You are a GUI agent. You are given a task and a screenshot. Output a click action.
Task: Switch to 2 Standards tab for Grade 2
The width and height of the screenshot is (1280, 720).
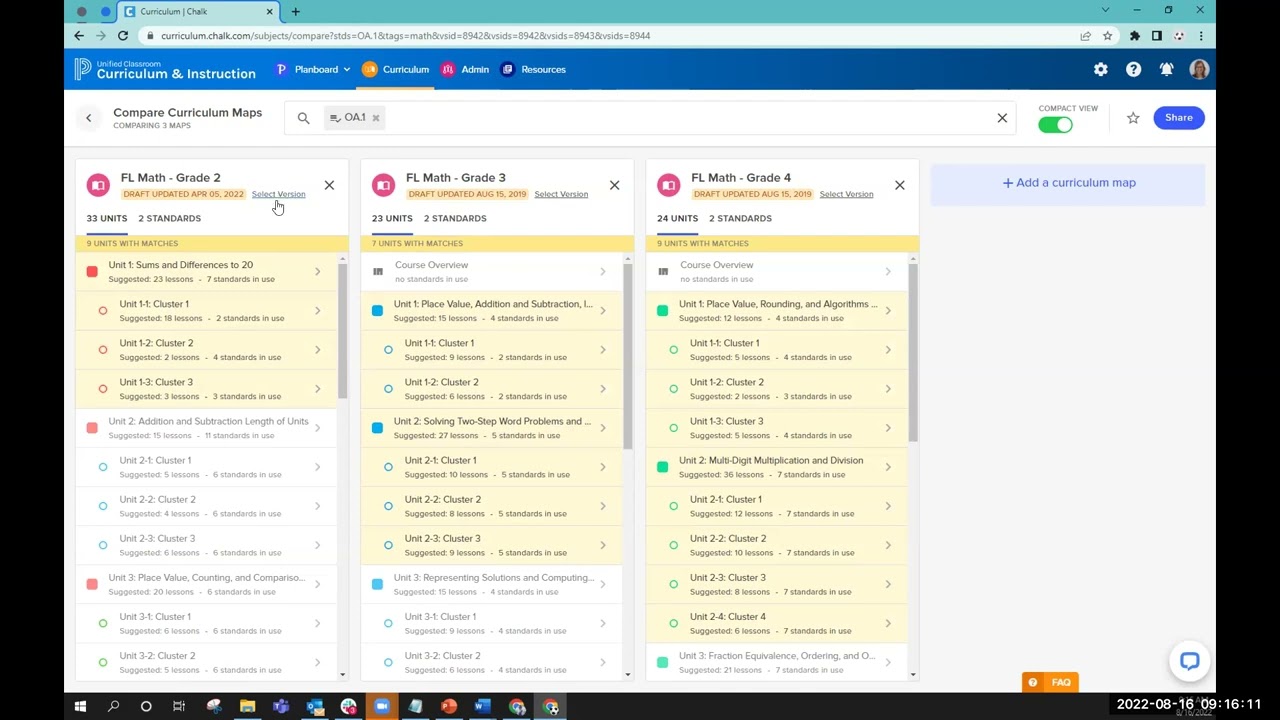(169, 218)
